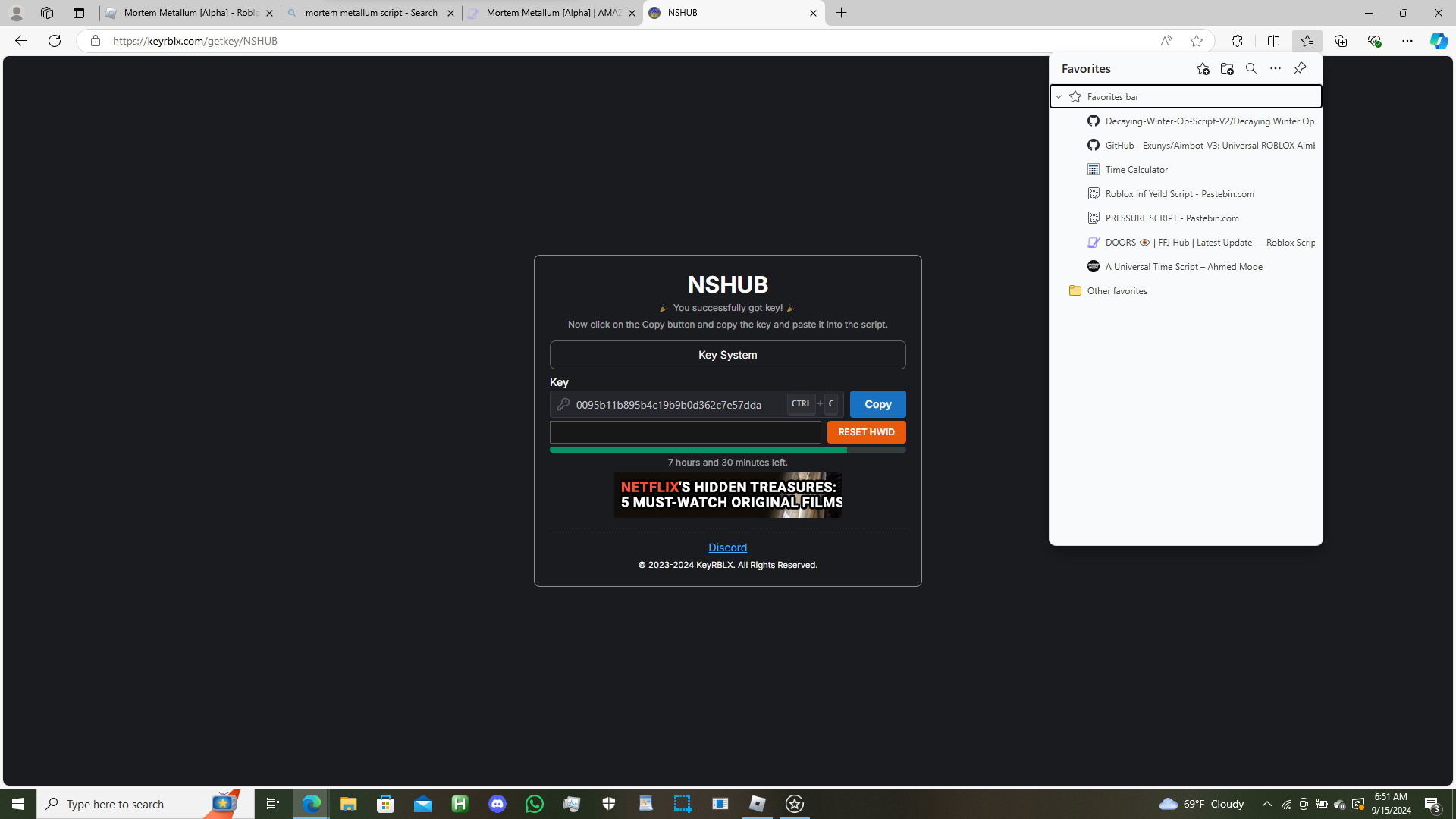Show hidden system tray icons
1456x819 pixels.
coord(1266,804)
